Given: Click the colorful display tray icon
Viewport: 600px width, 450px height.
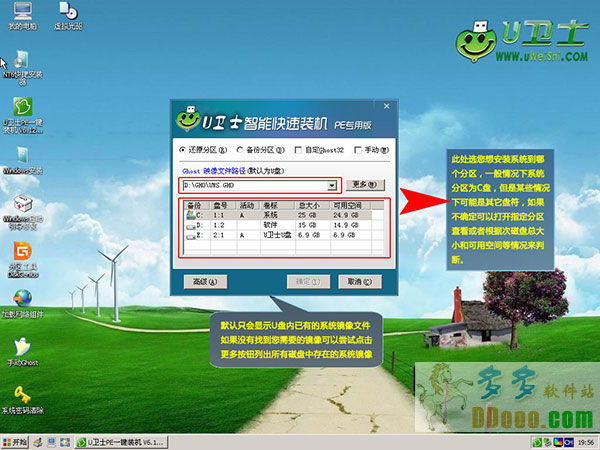Looking at the screenshot, I should [558, 443].
